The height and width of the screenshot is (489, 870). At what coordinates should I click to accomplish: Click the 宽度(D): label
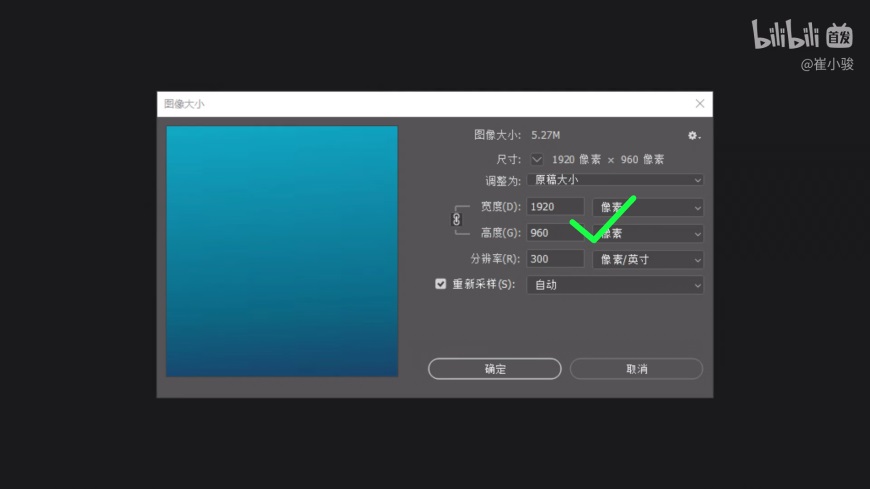point(500,207)
